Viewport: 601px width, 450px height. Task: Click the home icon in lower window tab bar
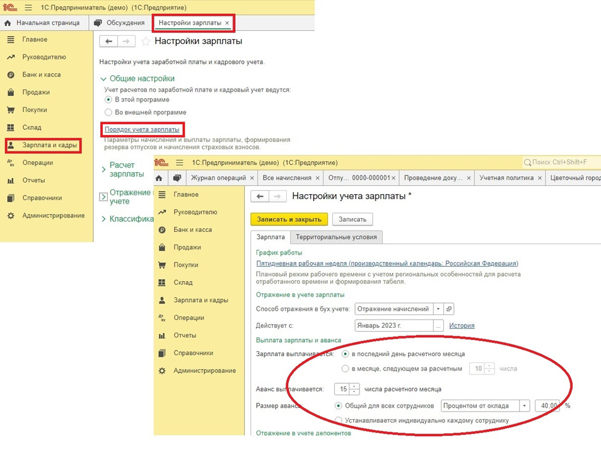(x=159, y=178)
